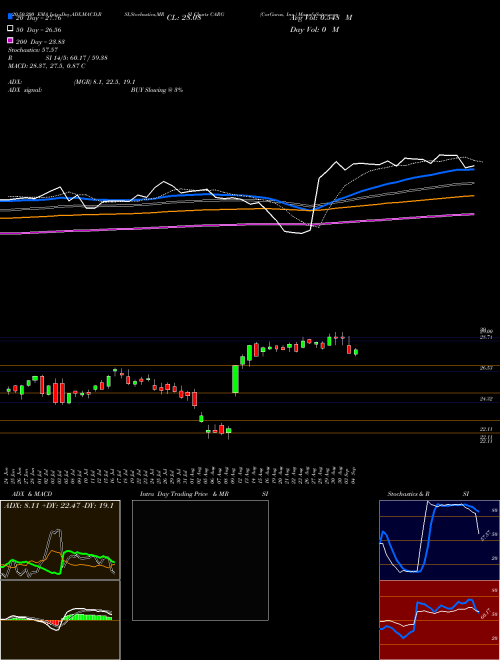This screenshot has height=660, width=500.
Task: Click the orange moving average line
Action: pyautogui.click(x=236, y=209)
